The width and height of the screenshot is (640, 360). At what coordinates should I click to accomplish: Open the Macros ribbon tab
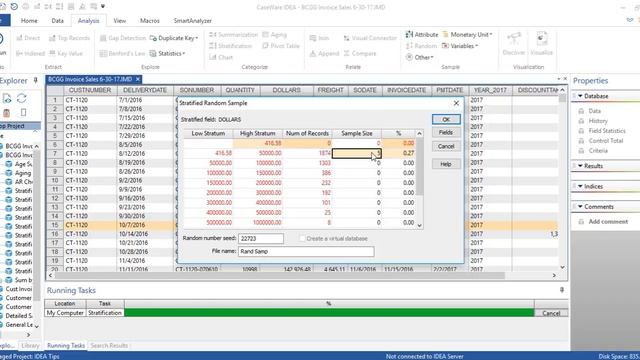coord(149,20)
